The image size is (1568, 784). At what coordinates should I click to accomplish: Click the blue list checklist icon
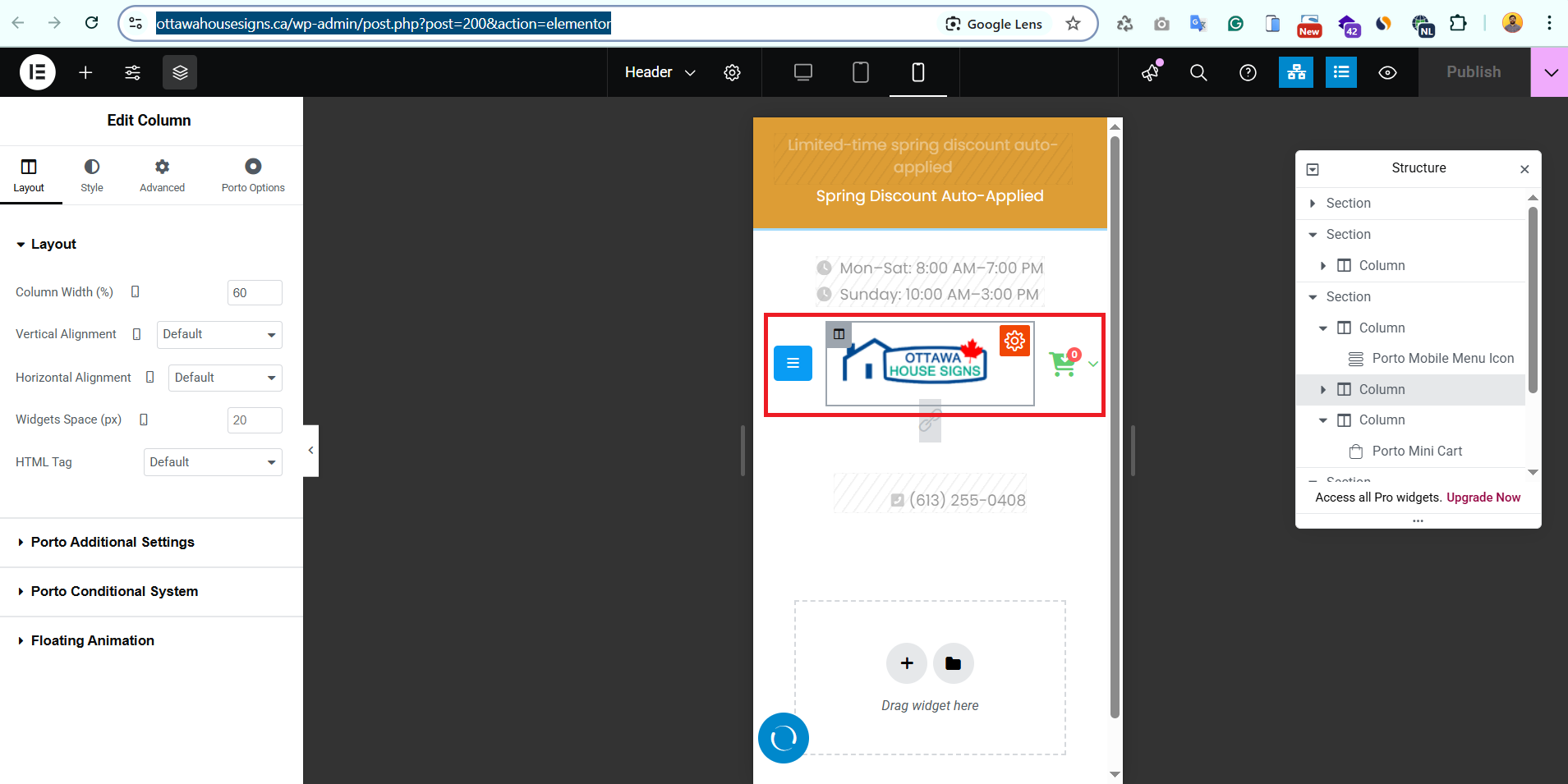(1341, 72)
